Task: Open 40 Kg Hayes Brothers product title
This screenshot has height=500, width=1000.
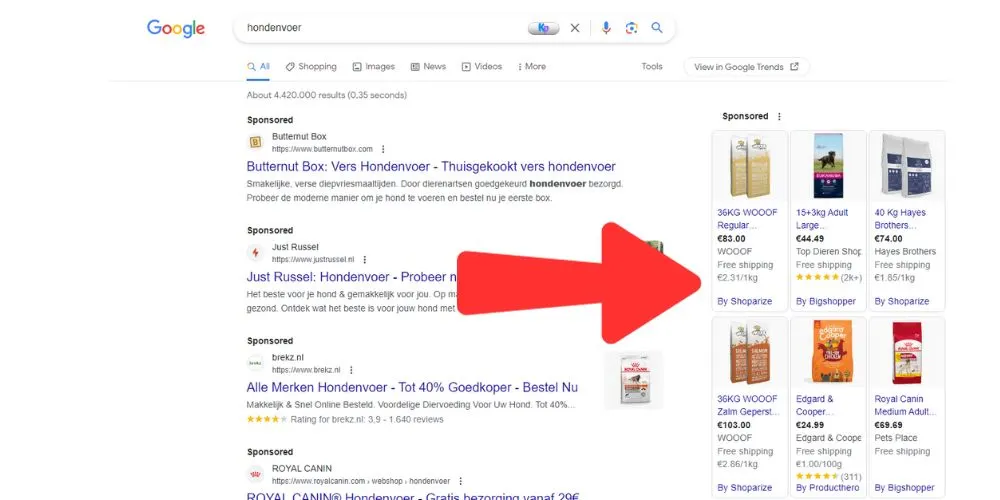Action: [x=900, y=219]
